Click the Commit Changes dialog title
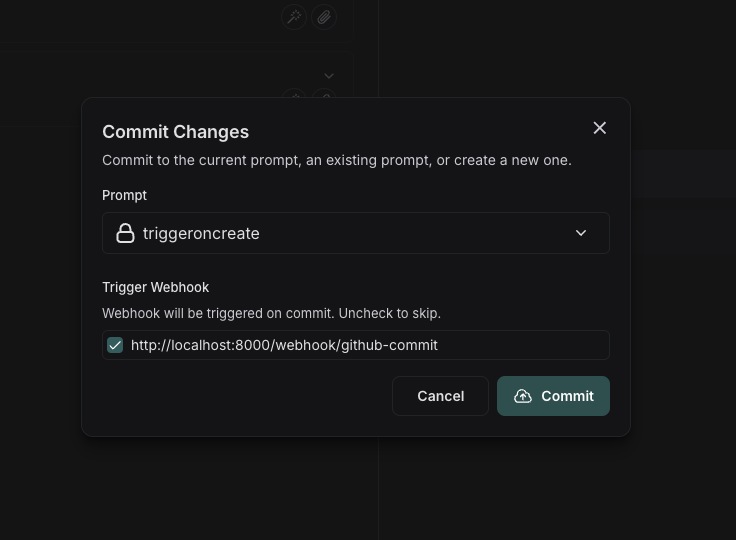 click(176, 132)
